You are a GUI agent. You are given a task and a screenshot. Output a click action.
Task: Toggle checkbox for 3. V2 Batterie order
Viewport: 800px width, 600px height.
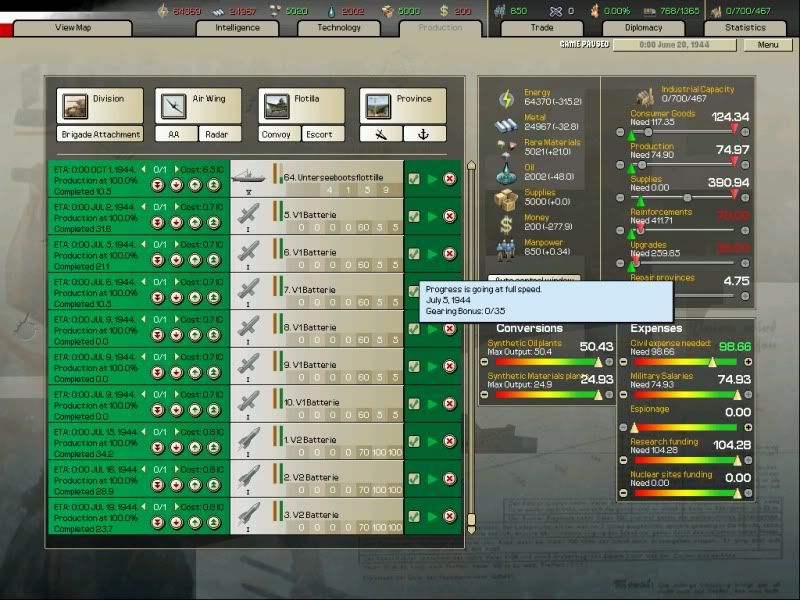(414, 517)
